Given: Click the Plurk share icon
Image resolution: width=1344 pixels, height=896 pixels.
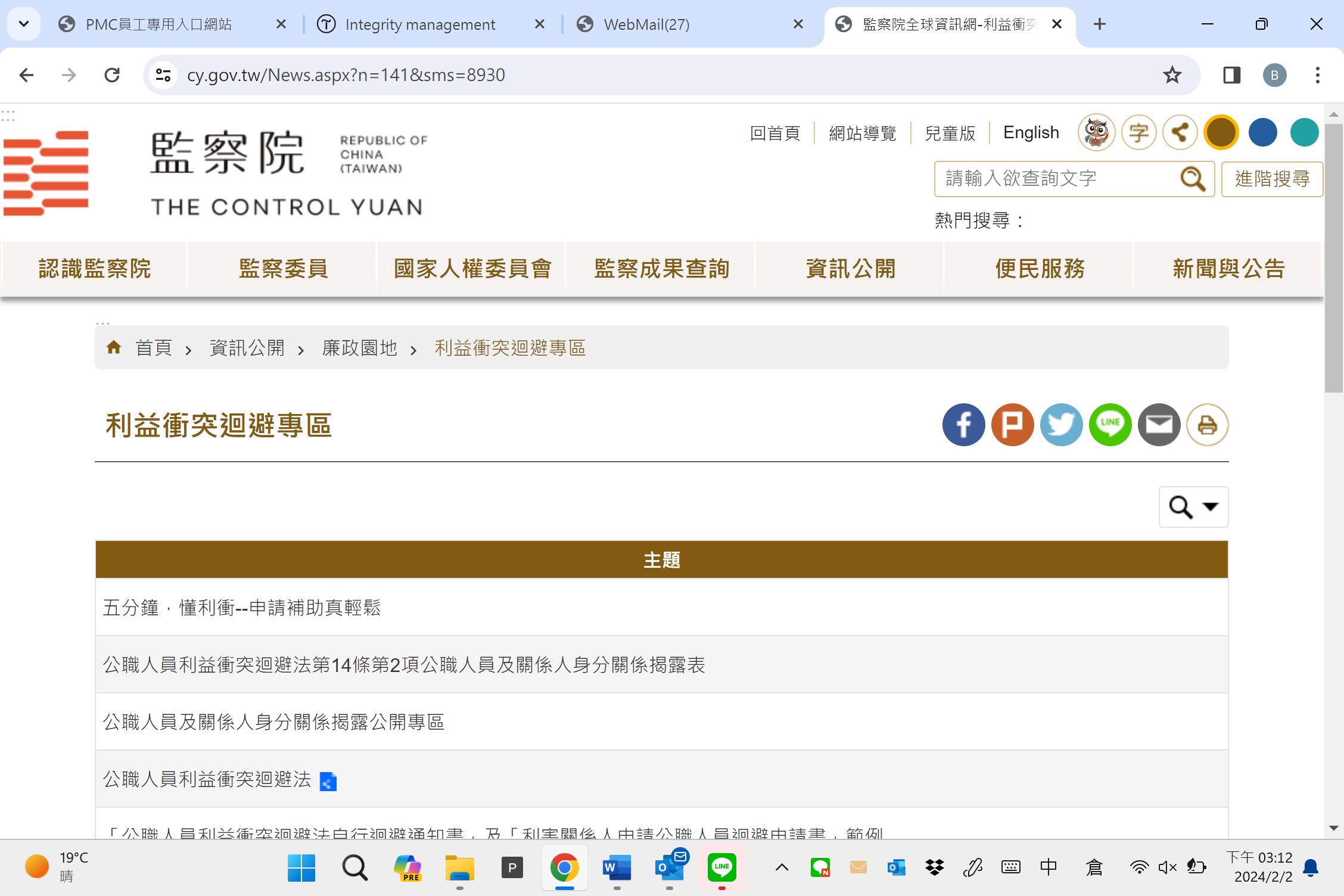Looking at the screenshot, I should pos(1012,425).
